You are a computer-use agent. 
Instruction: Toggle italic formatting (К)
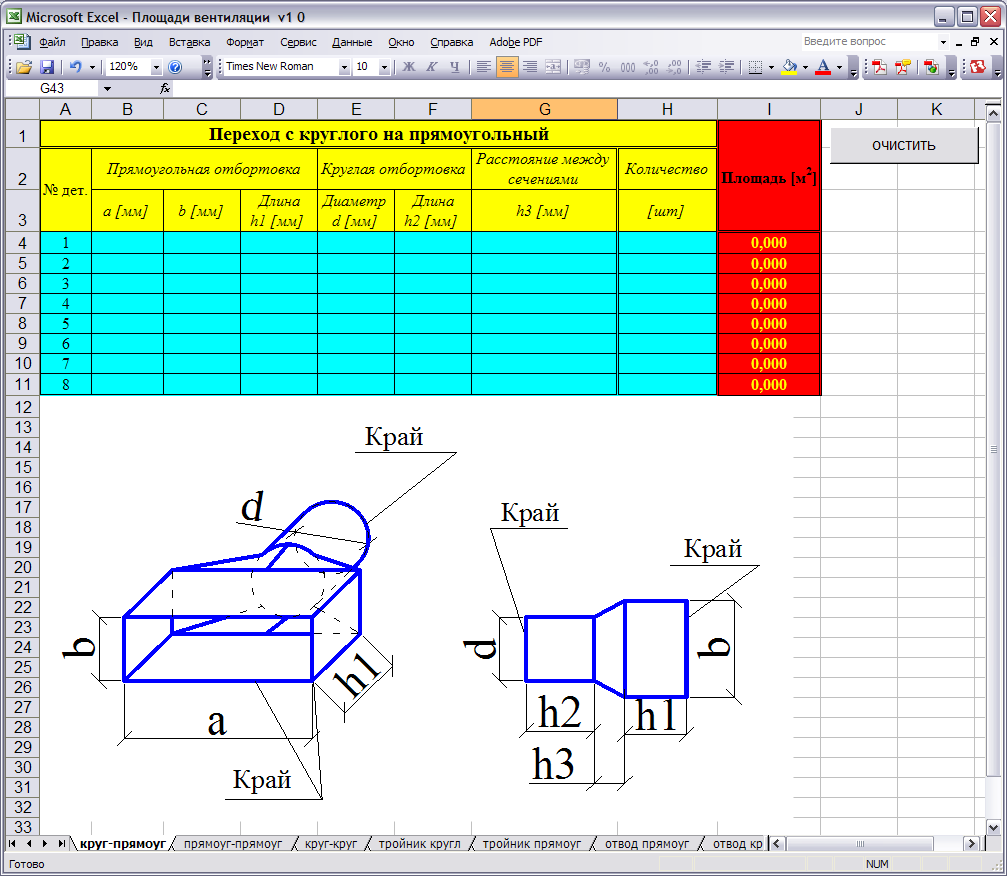pos(432,67)
